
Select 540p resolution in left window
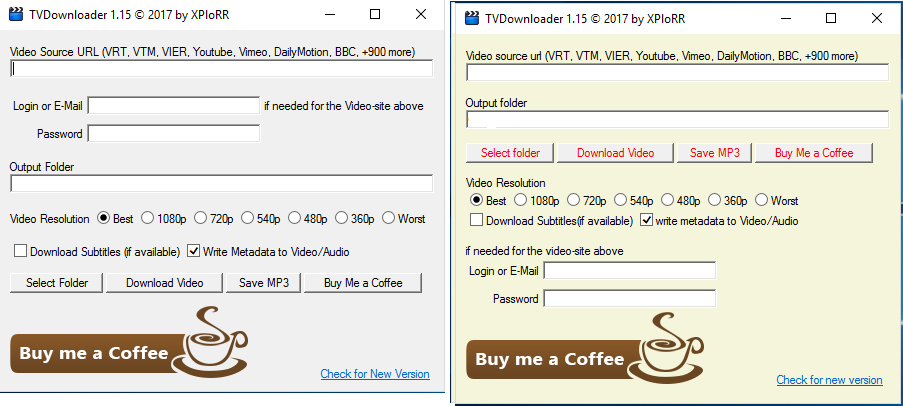click(x=247, y=218)
